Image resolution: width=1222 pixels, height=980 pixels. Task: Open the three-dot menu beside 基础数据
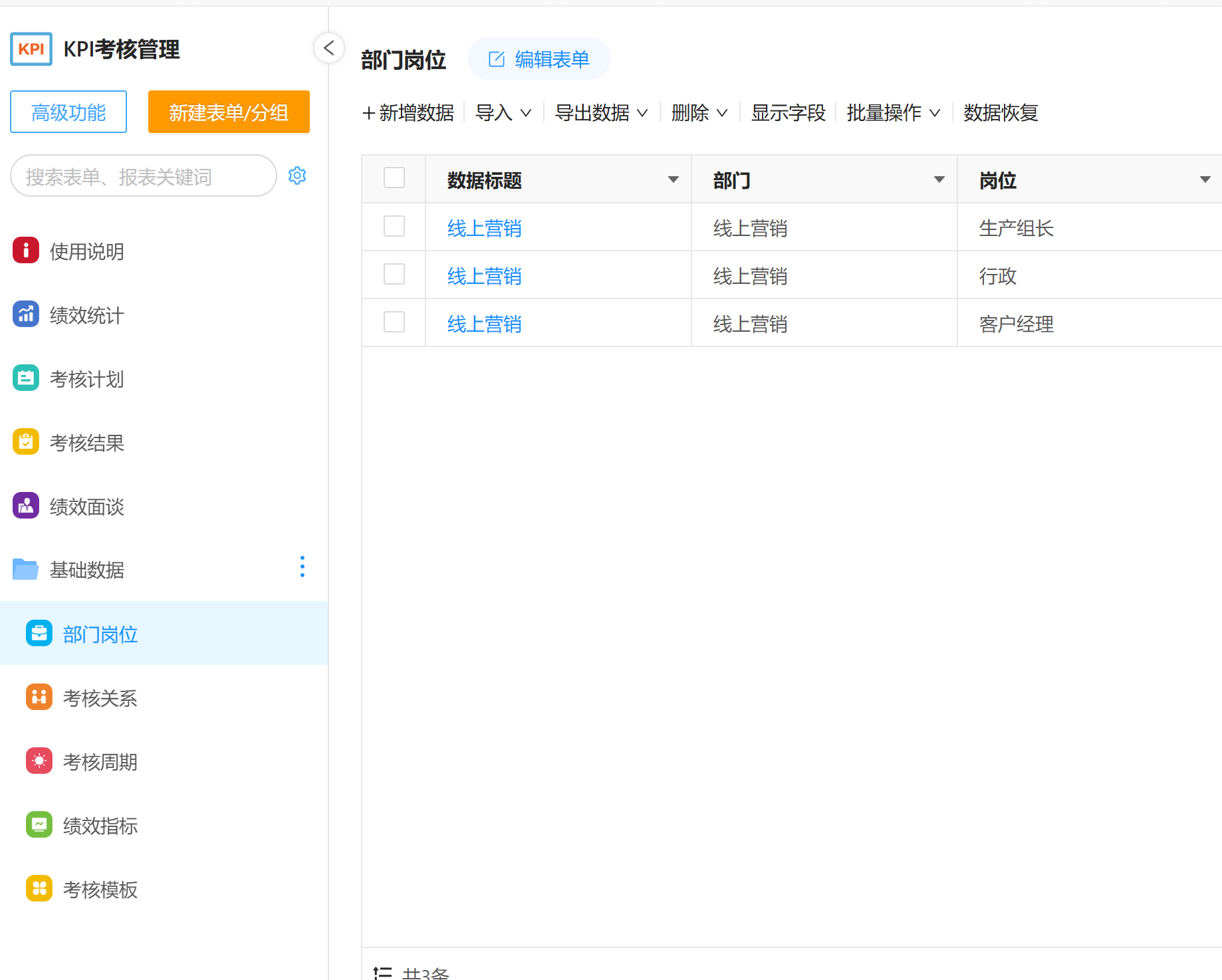click(303, 566)
